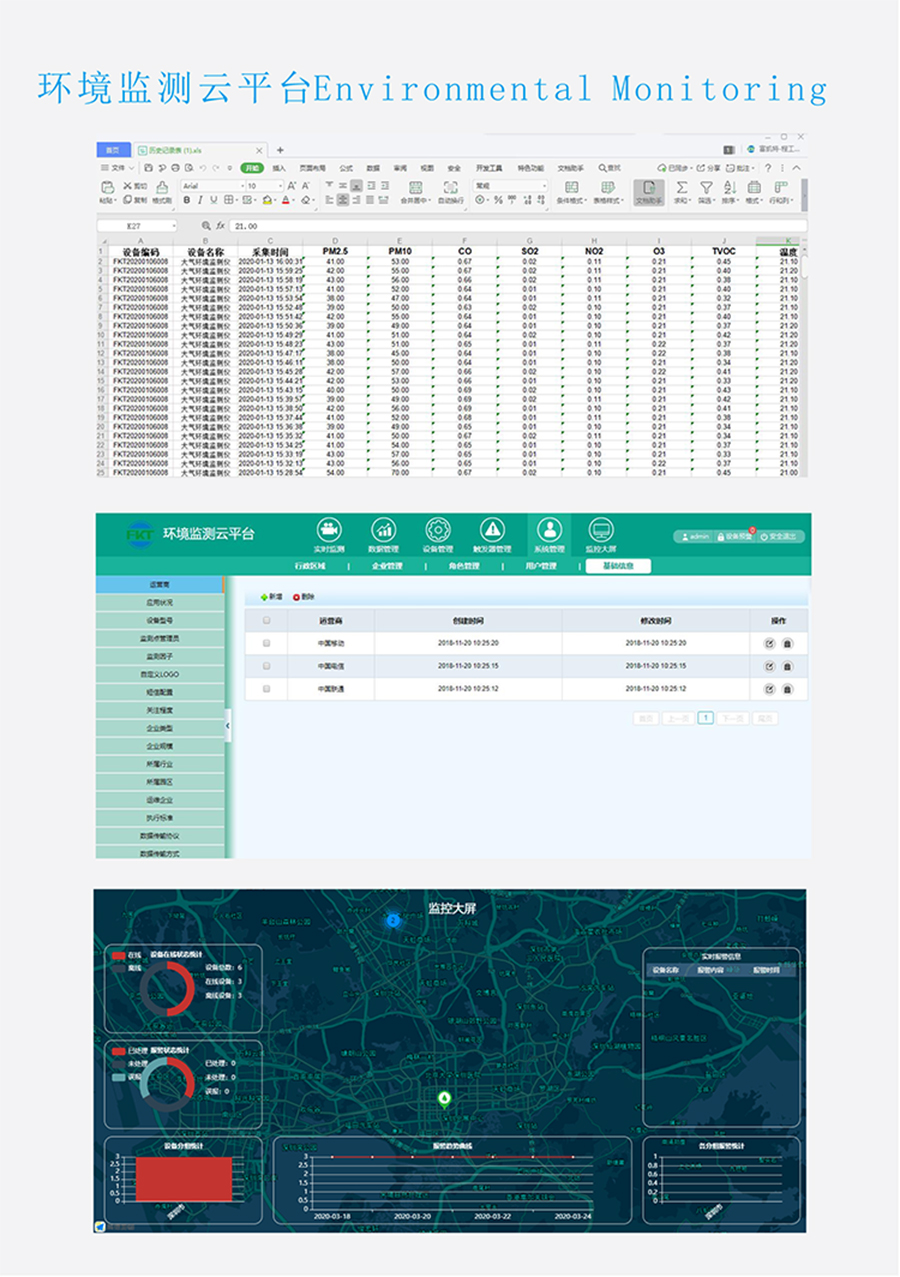Switch to the 首页 tab in the spreadsheet
This screenshot has width=900, height=1277.
click(113, 150)
